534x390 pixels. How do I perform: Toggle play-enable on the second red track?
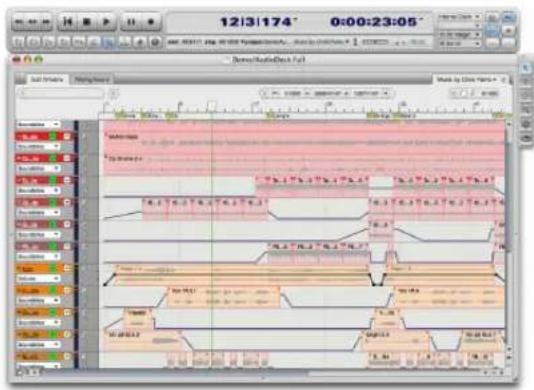(x=53, y=158)
